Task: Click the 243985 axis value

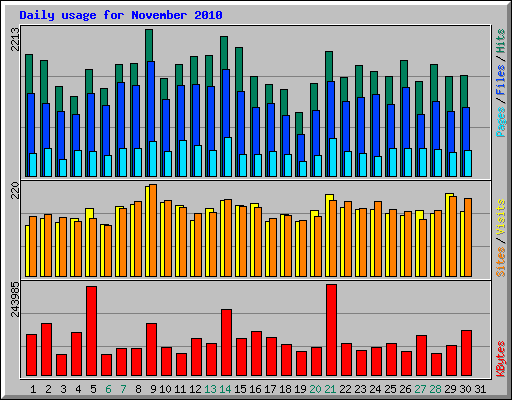Action: (15, 299)
